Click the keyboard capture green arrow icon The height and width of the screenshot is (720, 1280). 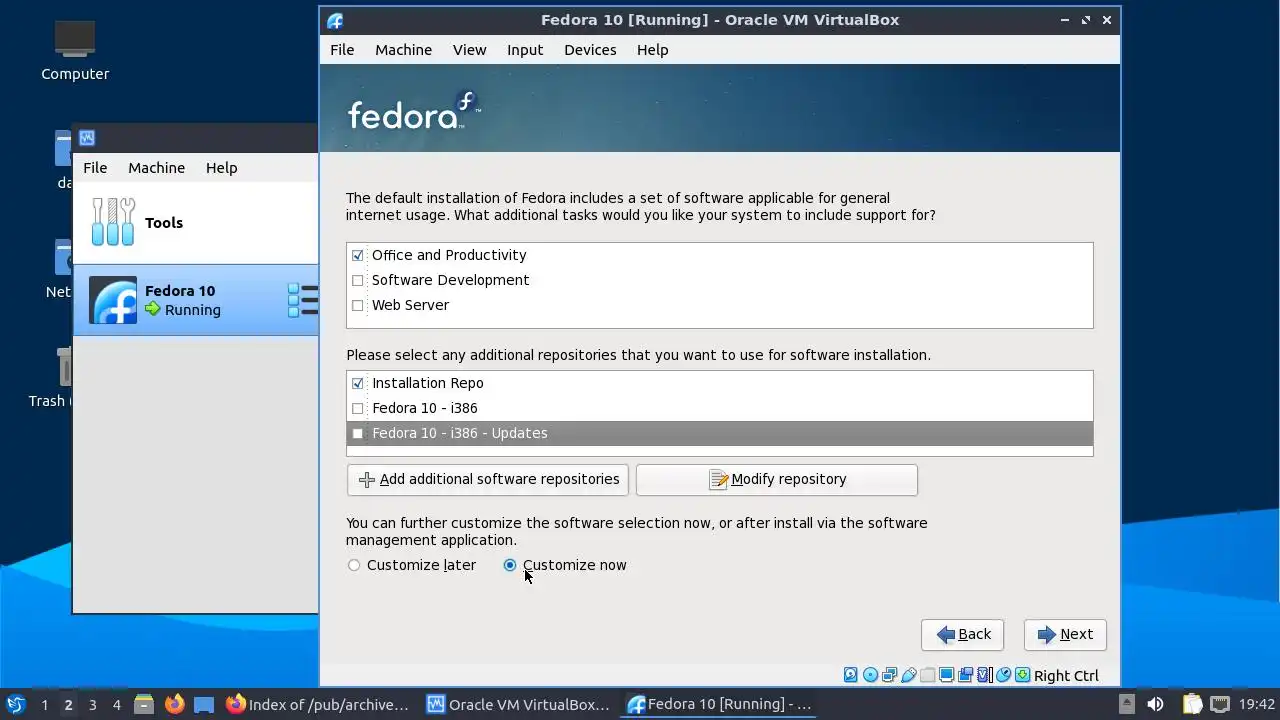pos(1022,675)
